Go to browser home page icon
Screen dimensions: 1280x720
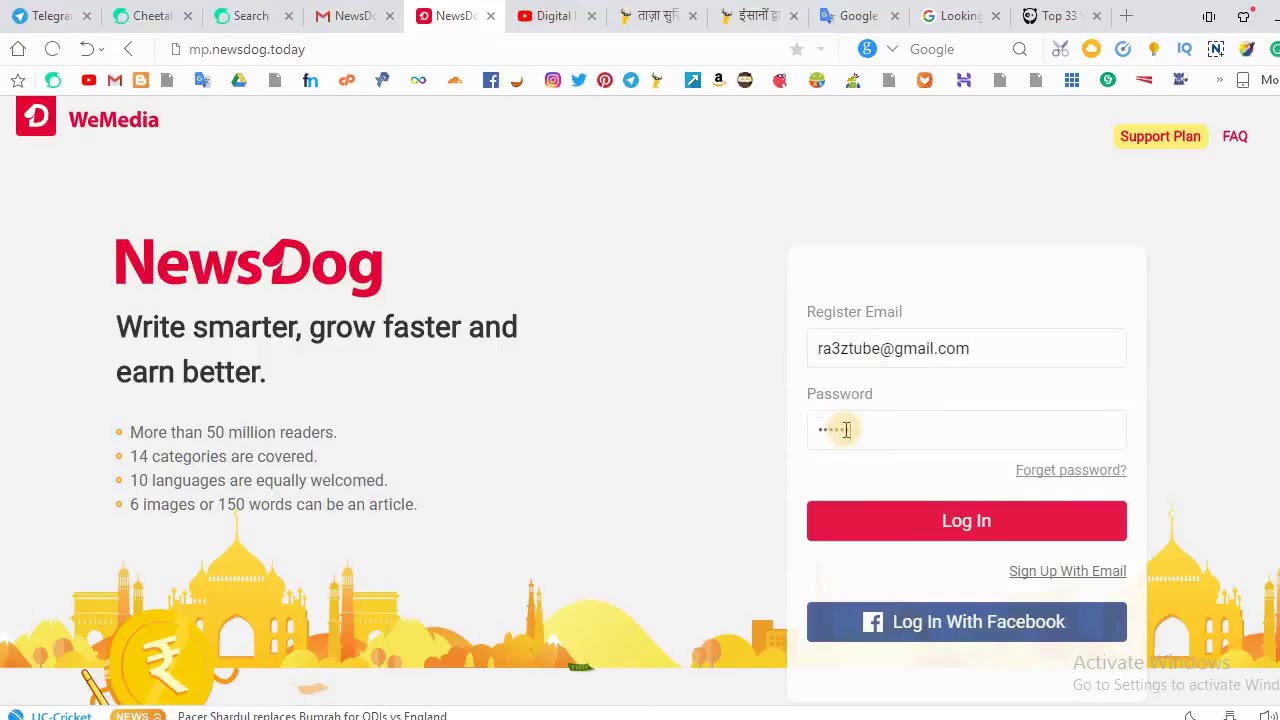point(18,49)
